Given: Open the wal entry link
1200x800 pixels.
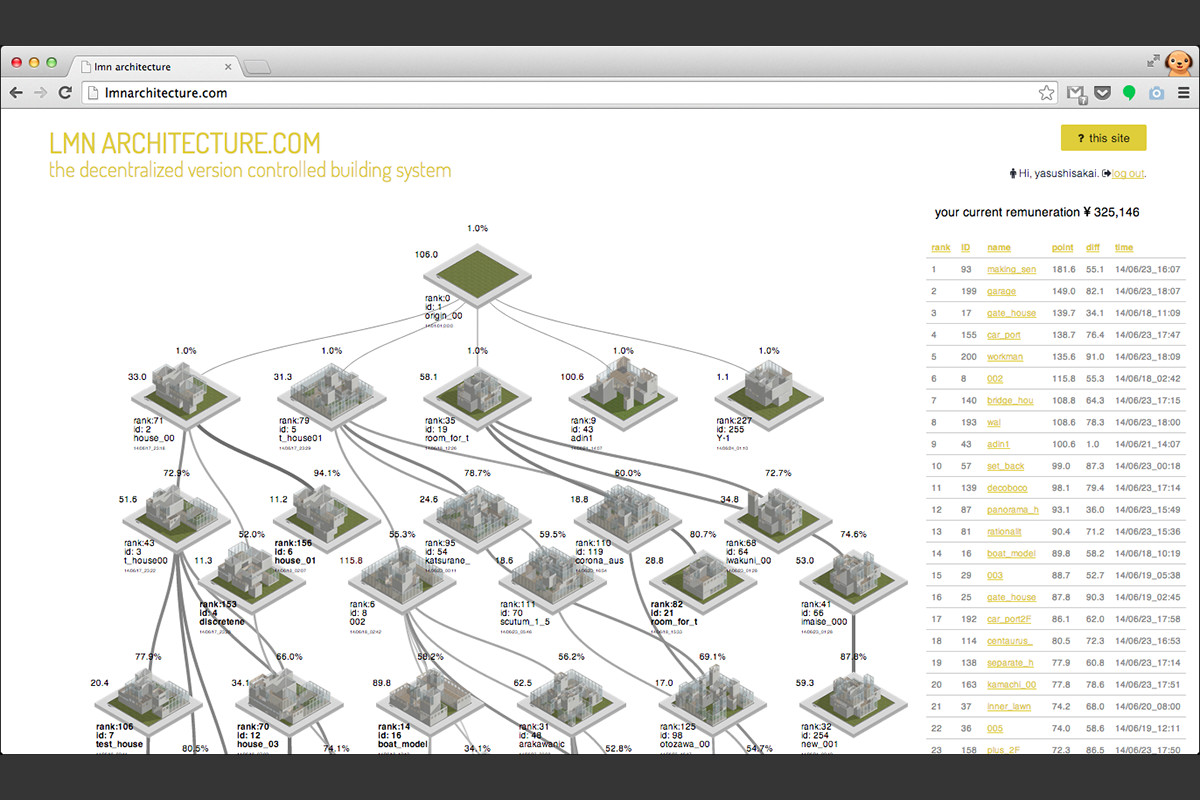Looking at the screenshot, I should coord(995,422).
